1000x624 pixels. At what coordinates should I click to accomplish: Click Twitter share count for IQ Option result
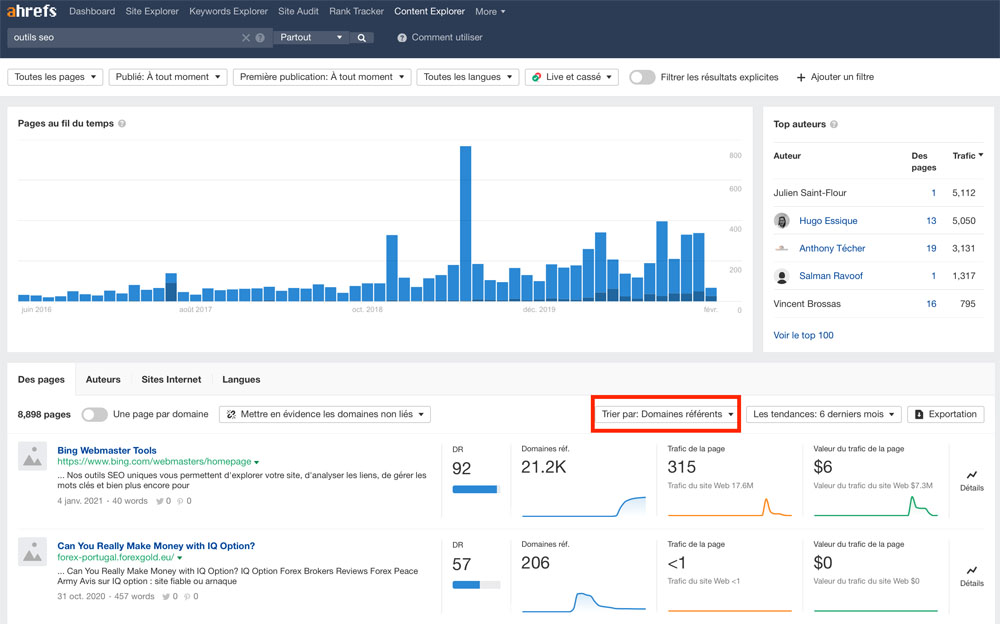(x=170, y=597)
